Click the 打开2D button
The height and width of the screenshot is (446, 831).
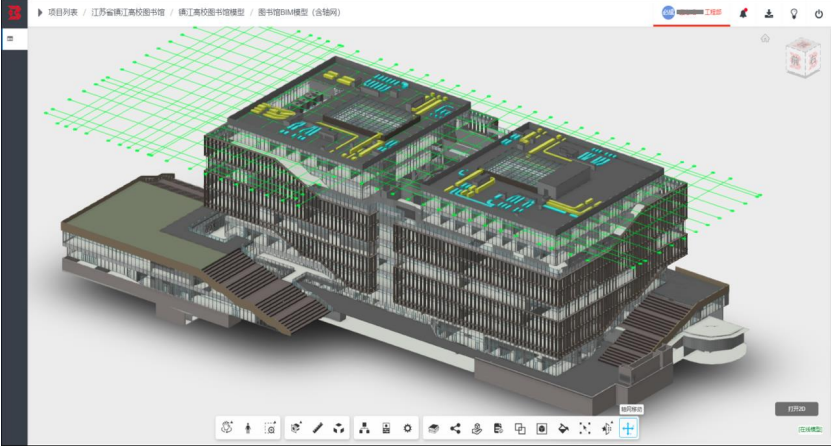coord(797,409)
